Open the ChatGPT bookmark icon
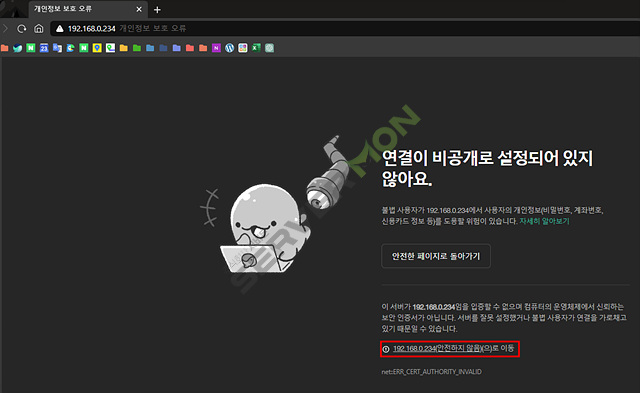The height and width of the screenshot is (393, 640). click(269, 48)
